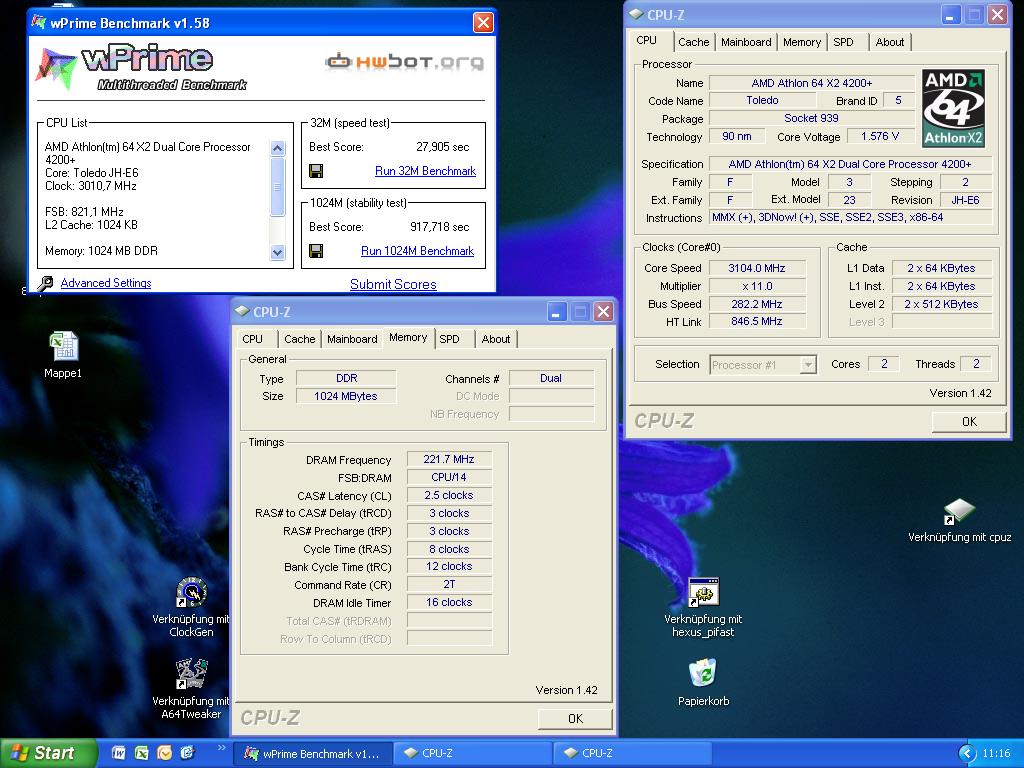Screen dimensions: 1024x768
Task: Click the Core Voltage value 1.576 V
Action: [x=880, y=136]
